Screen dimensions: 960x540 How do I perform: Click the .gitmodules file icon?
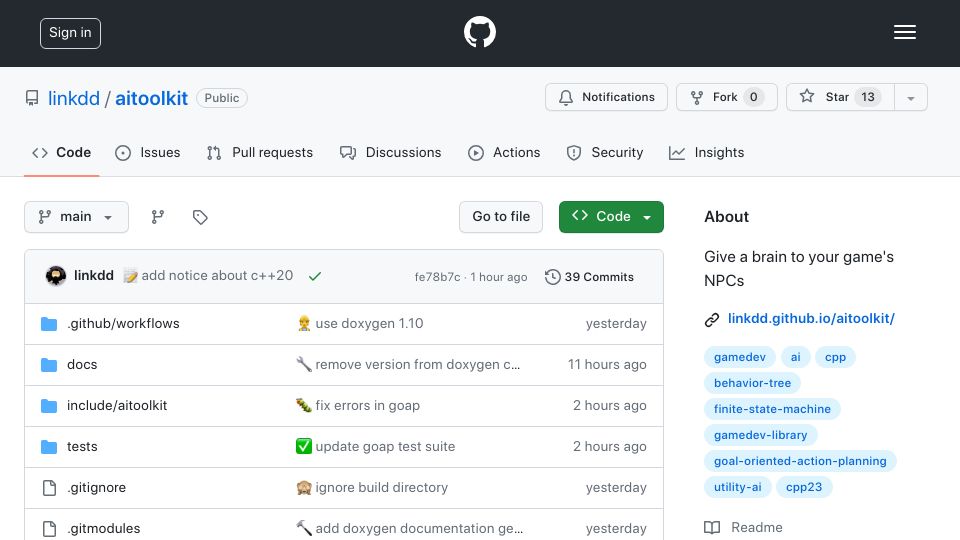[49, 528]
